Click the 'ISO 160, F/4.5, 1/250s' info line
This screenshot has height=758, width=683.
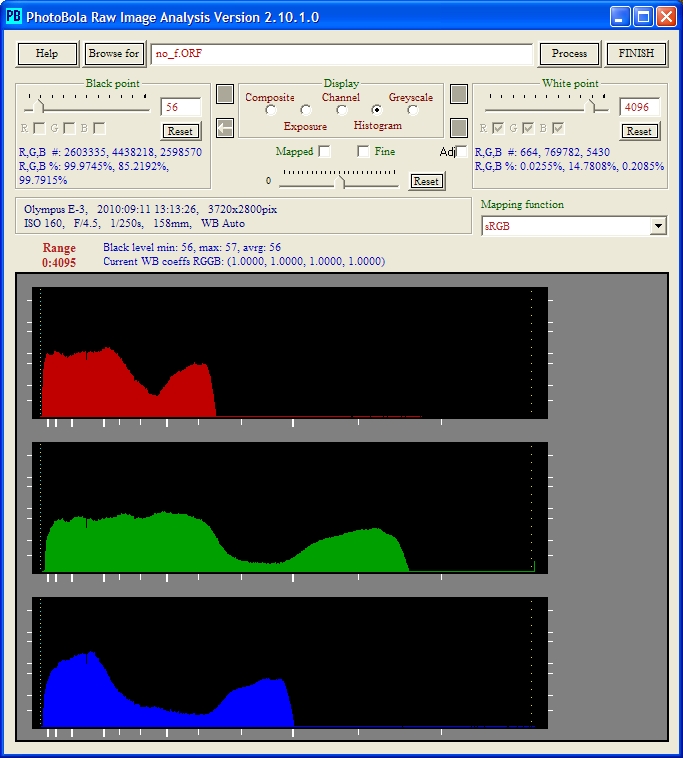[x=134, y=223]
